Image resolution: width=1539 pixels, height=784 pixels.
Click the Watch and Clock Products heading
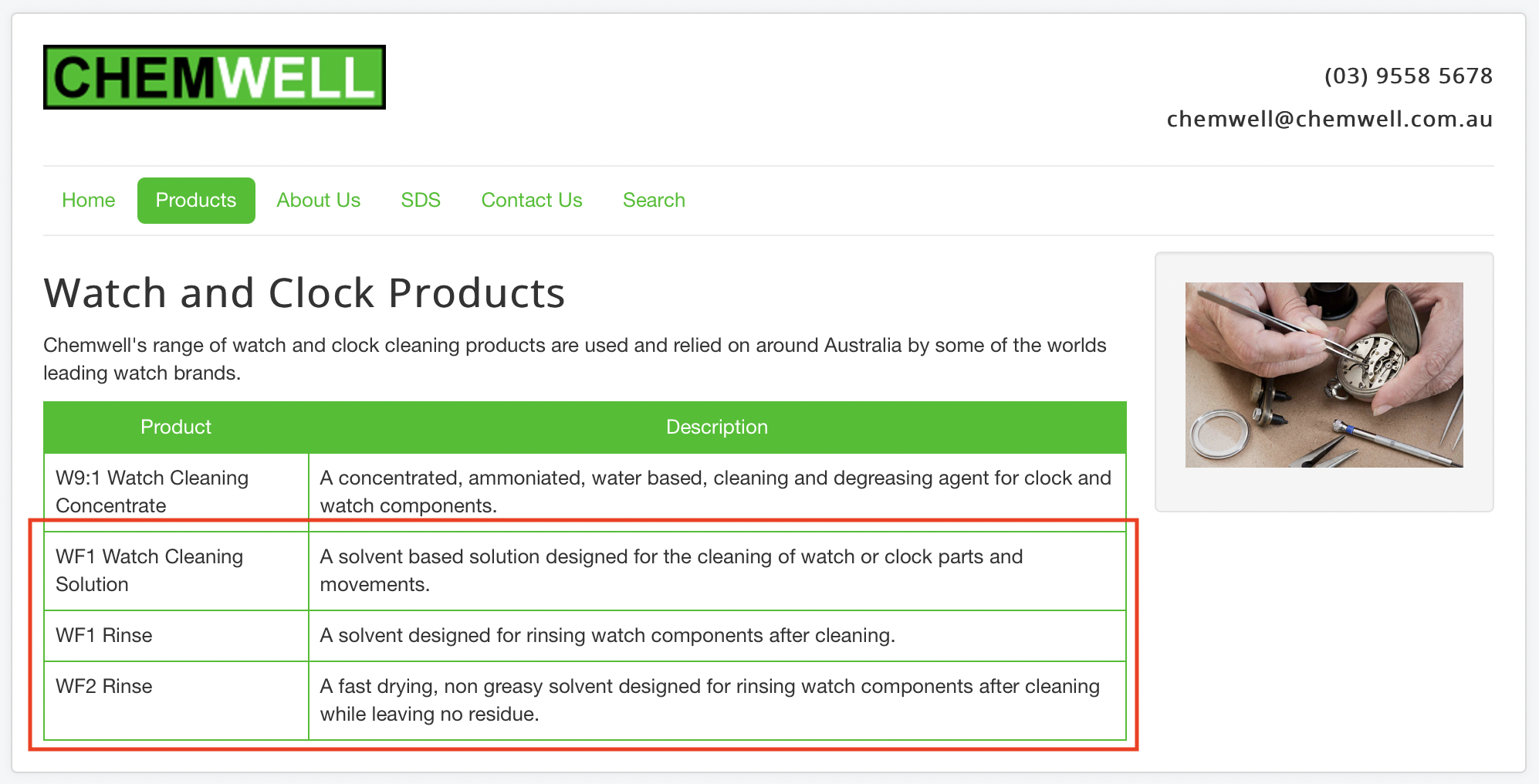click(304, 294)
